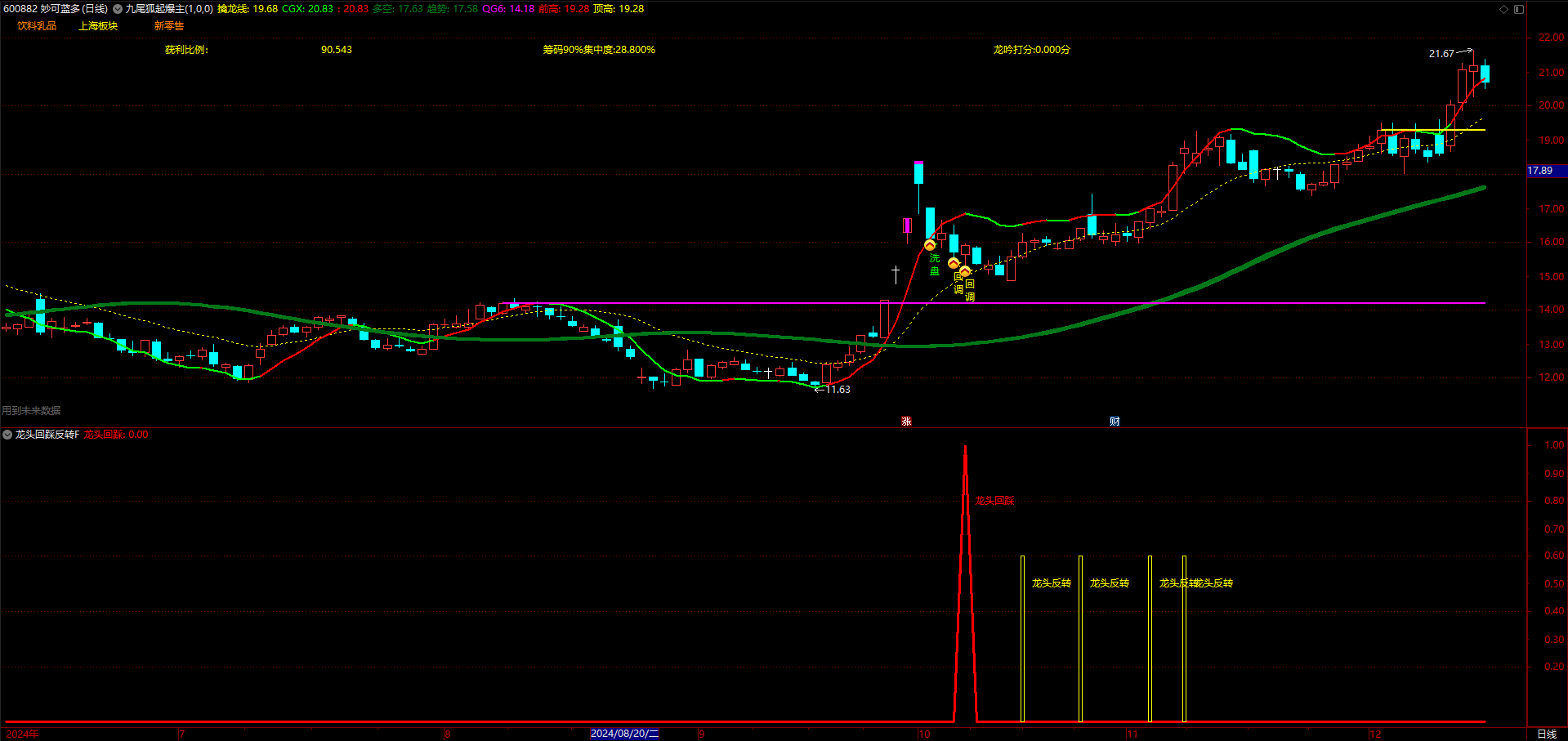This screenshot has height=741, width=1568.
Task: Click the 2024/08/20 date marker on timeline
Action: [624, 734]
